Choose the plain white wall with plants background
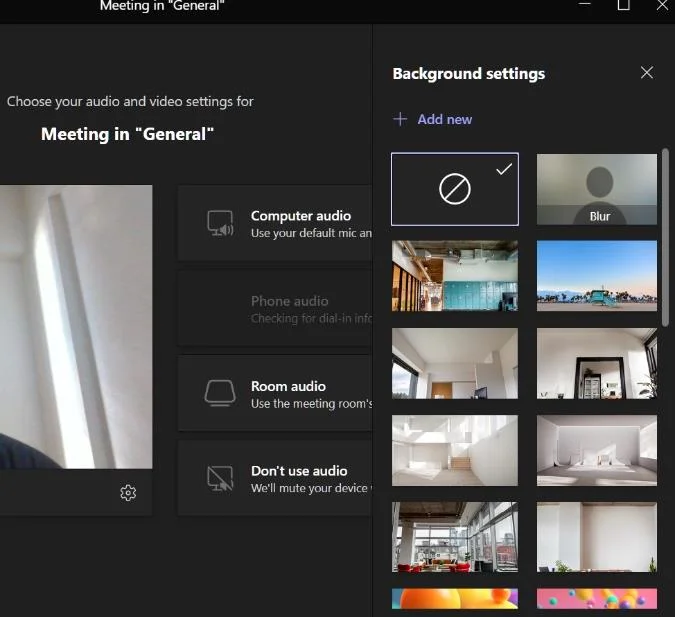The height and width of the screenshot is (617, 675). pos(597,537)
